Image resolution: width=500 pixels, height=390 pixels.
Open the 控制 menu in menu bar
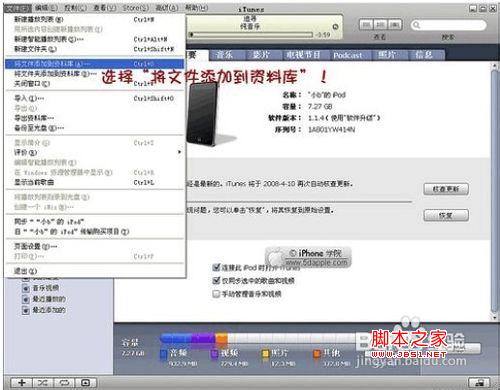coord(75,8)
